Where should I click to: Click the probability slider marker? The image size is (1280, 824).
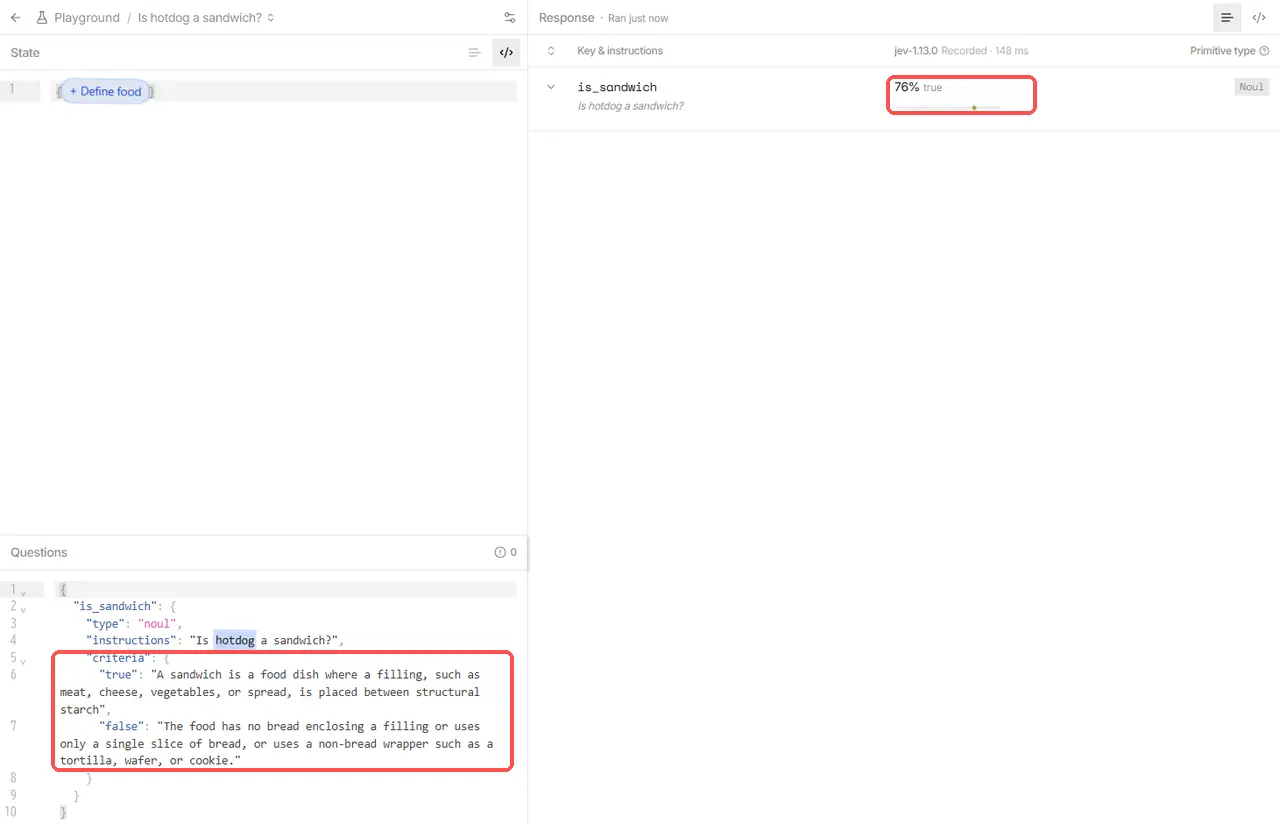[974, 108]
